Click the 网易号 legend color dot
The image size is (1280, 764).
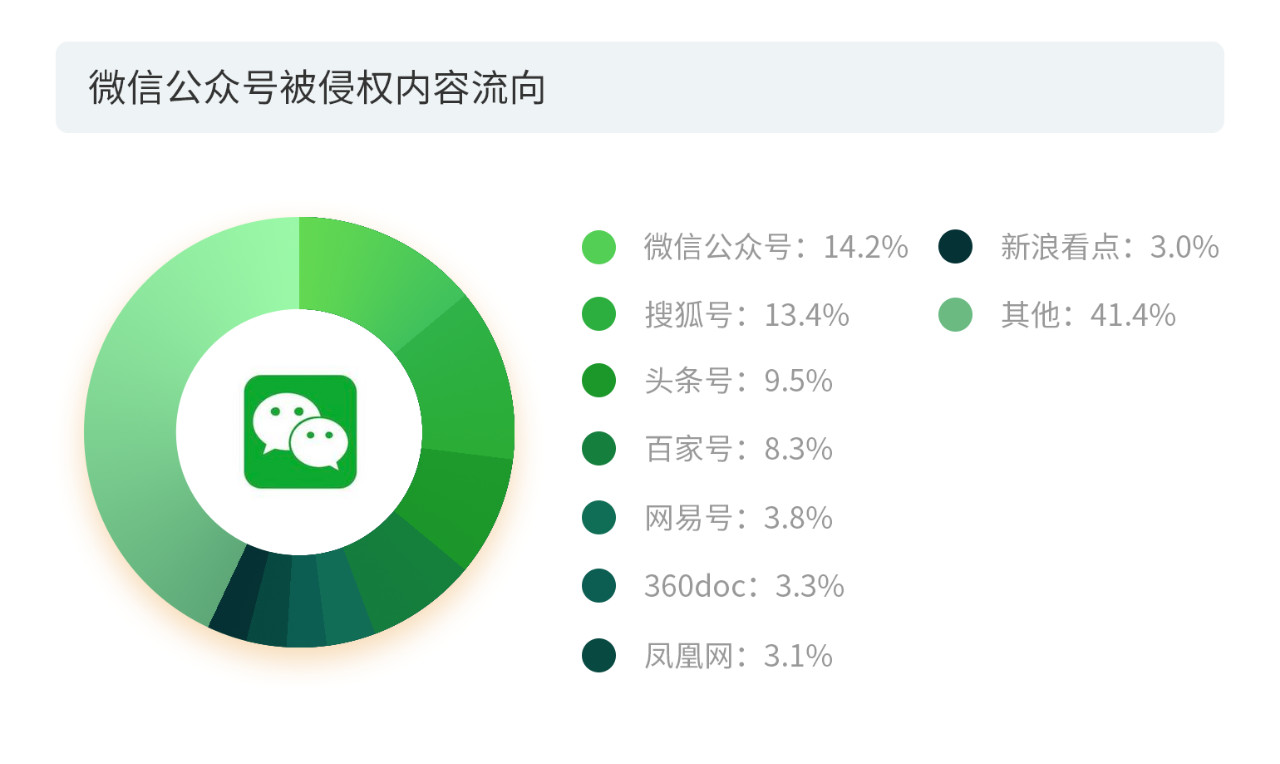point(599,518)
